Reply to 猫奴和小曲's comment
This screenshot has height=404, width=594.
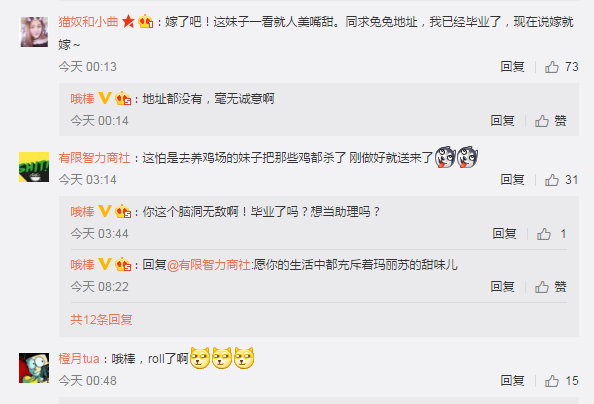[512, 67]
